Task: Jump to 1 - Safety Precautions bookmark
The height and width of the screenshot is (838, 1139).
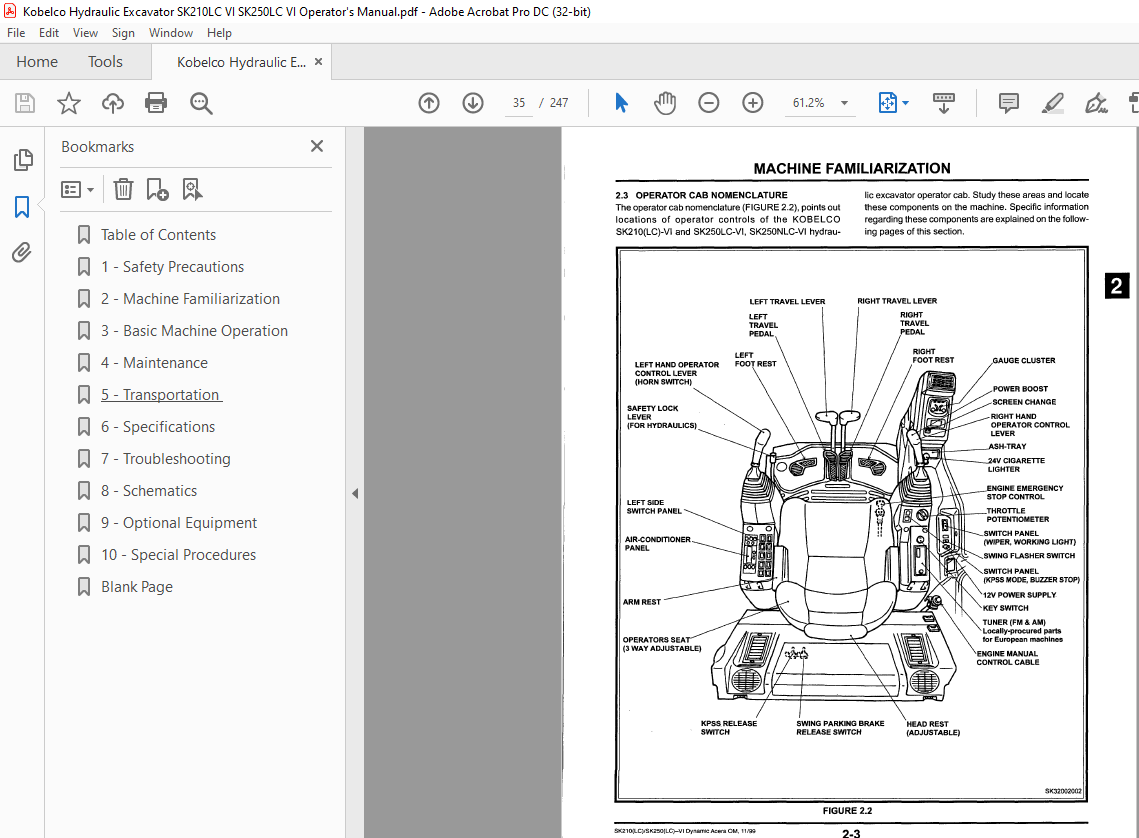Action: coord(172,267)
